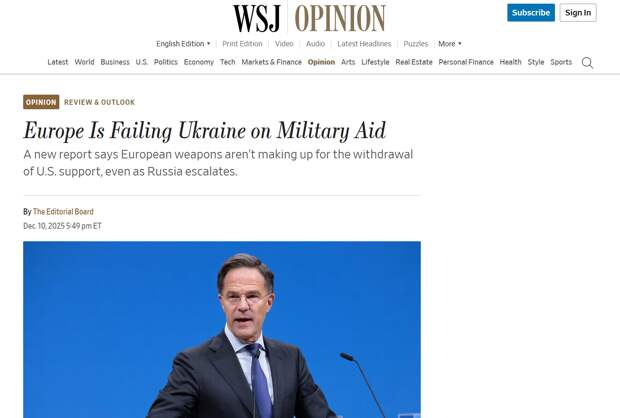This screenshot has height=418, width=620.
Task: Select the brown Opinion badge
Action: [x=41, y=102]
